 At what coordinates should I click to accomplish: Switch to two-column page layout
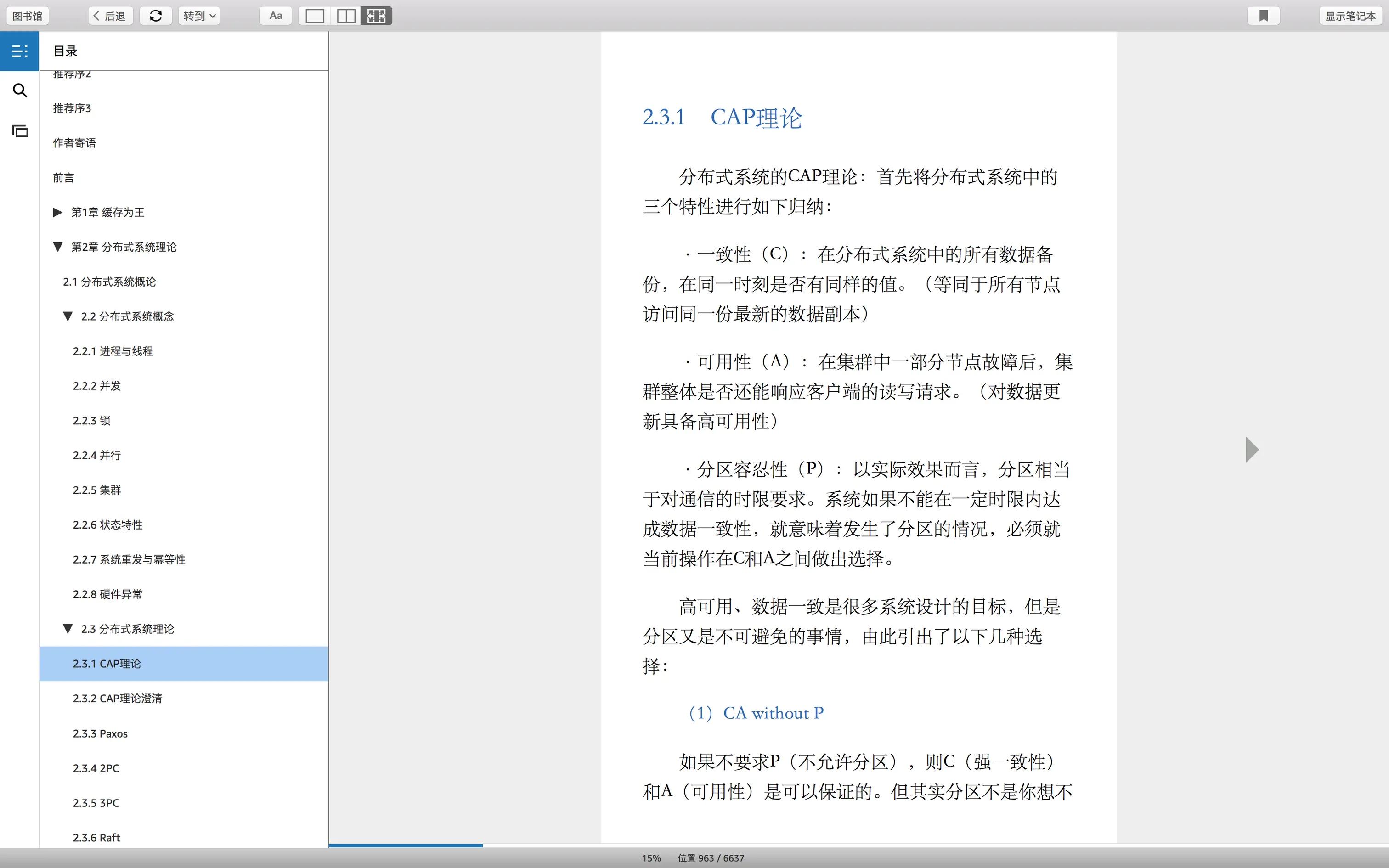pyautogui.click(x=345, y=16)
